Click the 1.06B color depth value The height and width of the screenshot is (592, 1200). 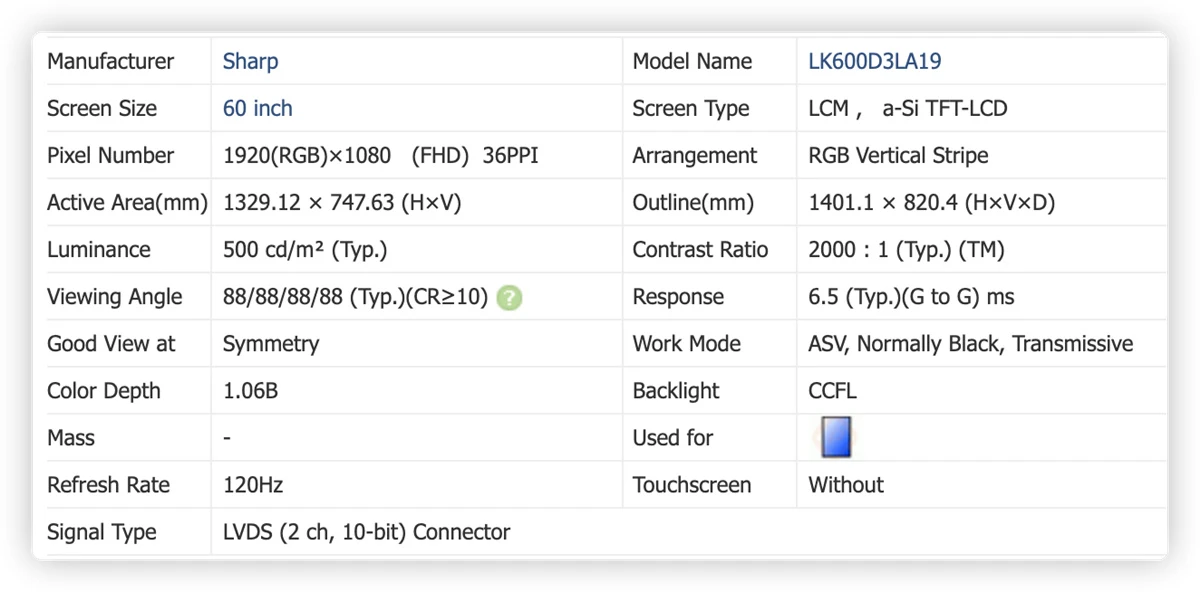pyautogui.click(x=251, y=391)
